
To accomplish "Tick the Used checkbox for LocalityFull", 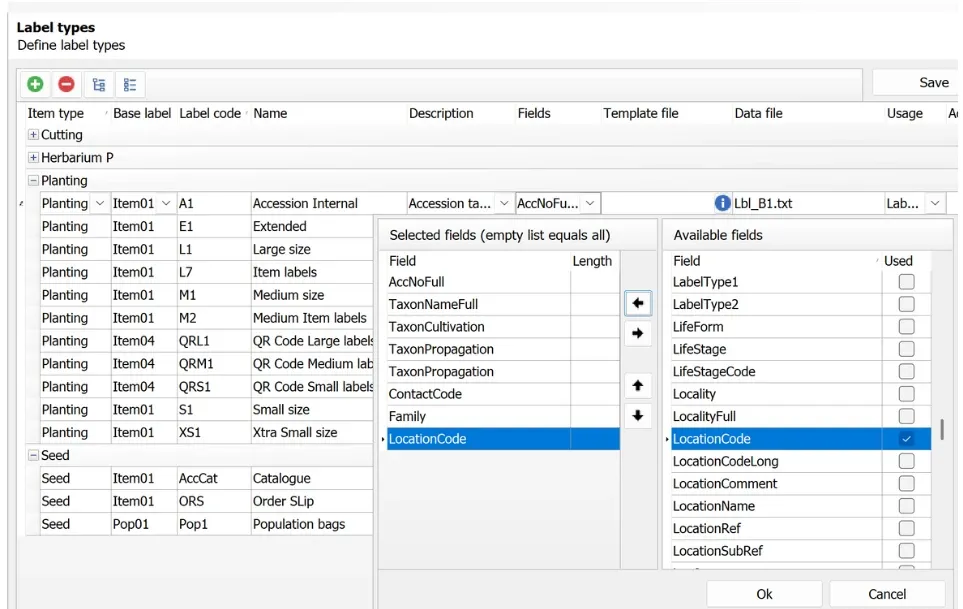I will tap(906, 416).
